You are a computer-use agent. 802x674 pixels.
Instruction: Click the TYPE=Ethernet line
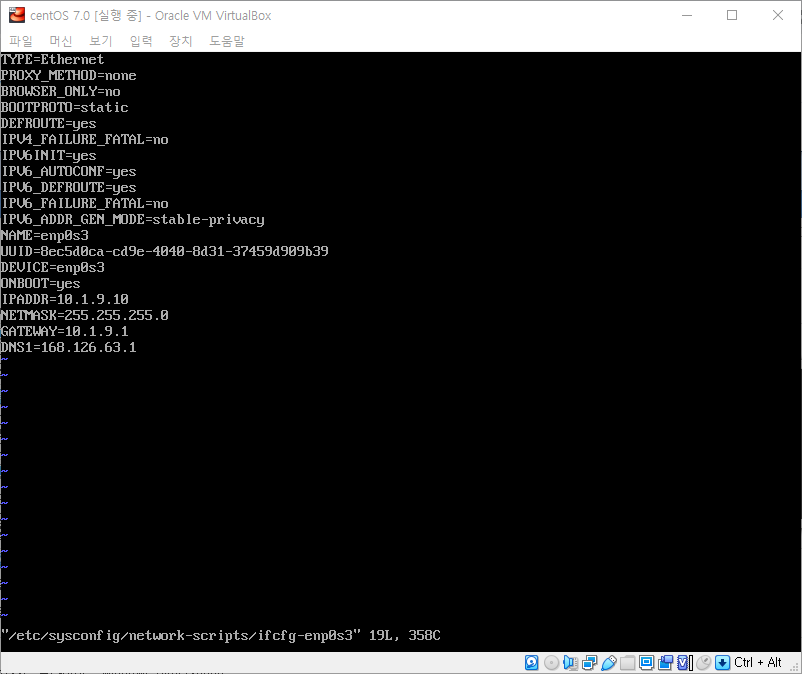tap(52, 59)
